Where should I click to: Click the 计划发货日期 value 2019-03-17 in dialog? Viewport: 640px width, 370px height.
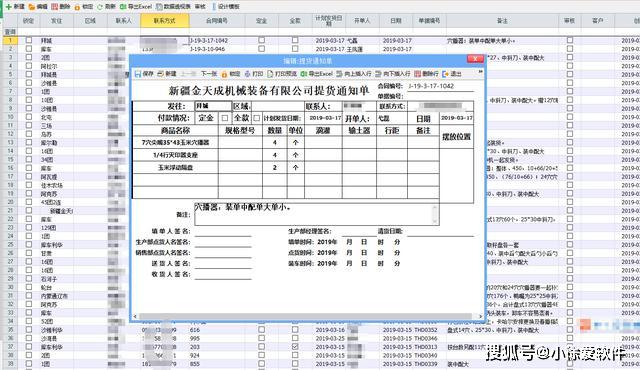click(325, 118)
